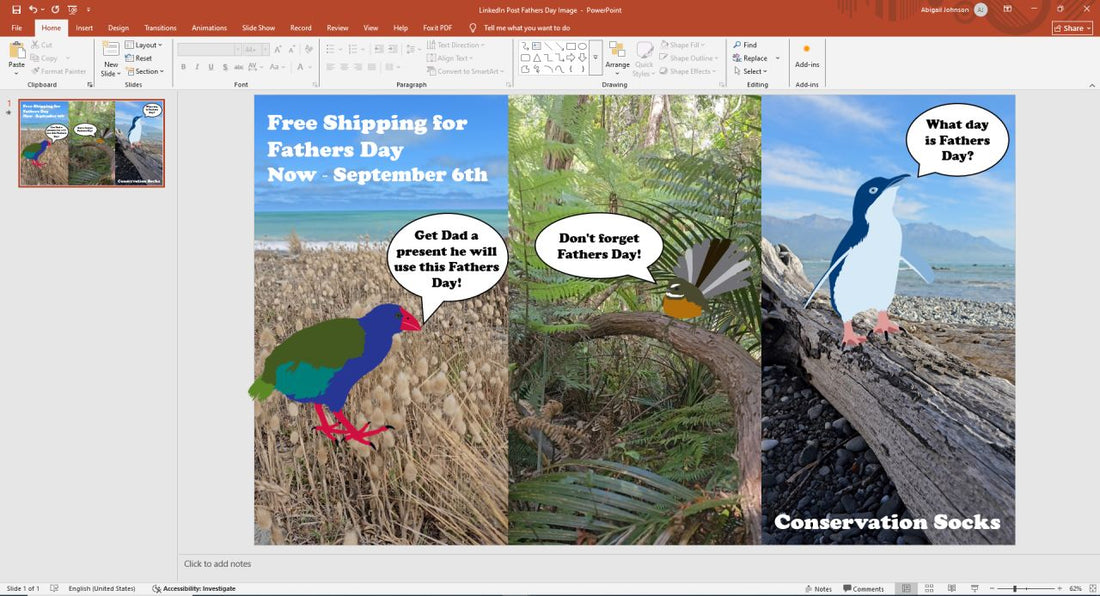1100x596 pixels.
Task: Open the font name combo box
Action: pyautogui.click(x=209, y=49)
